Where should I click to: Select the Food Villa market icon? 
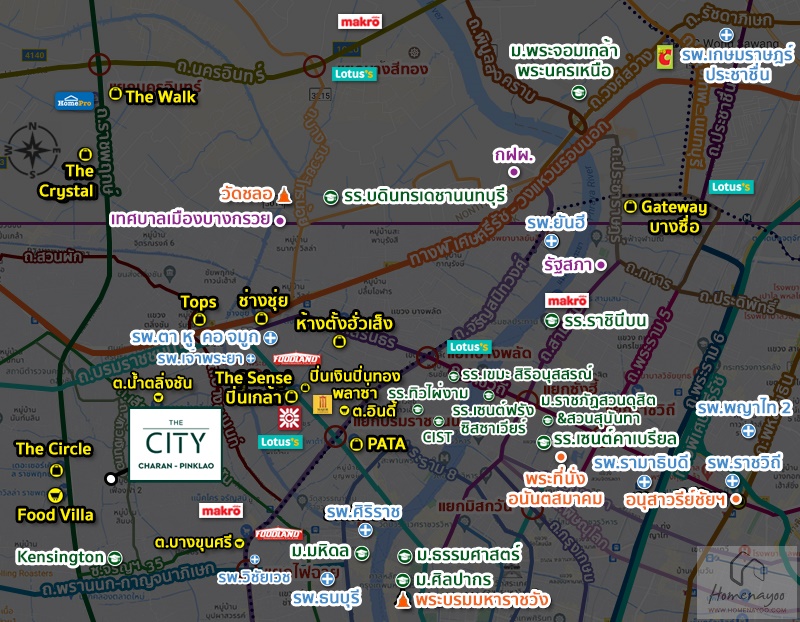[x=55, y=495]
